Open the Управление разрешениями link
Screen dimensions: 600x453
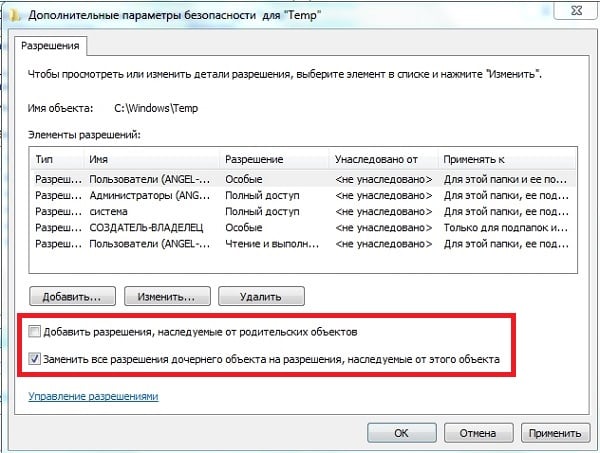pos(93,396)
